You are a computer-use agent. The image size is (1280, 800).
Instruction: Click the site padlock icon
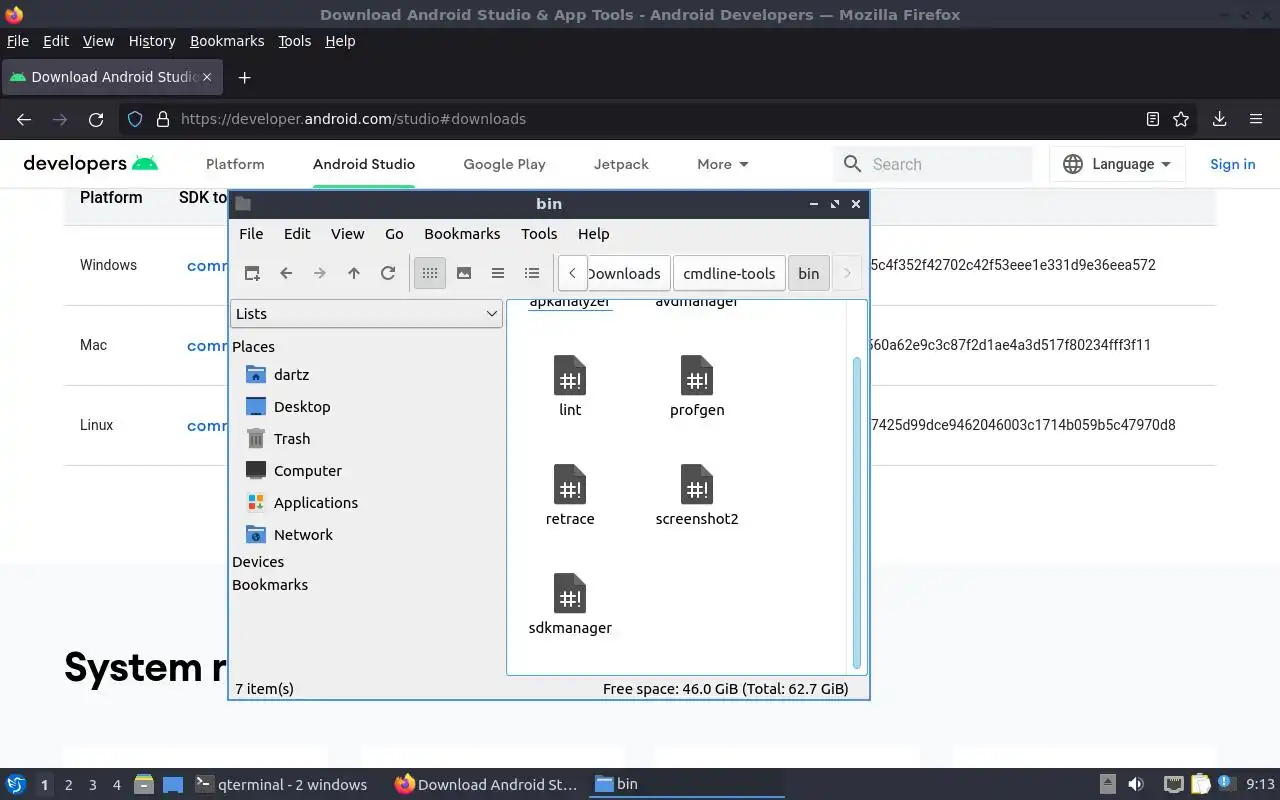tap(162, 119)
